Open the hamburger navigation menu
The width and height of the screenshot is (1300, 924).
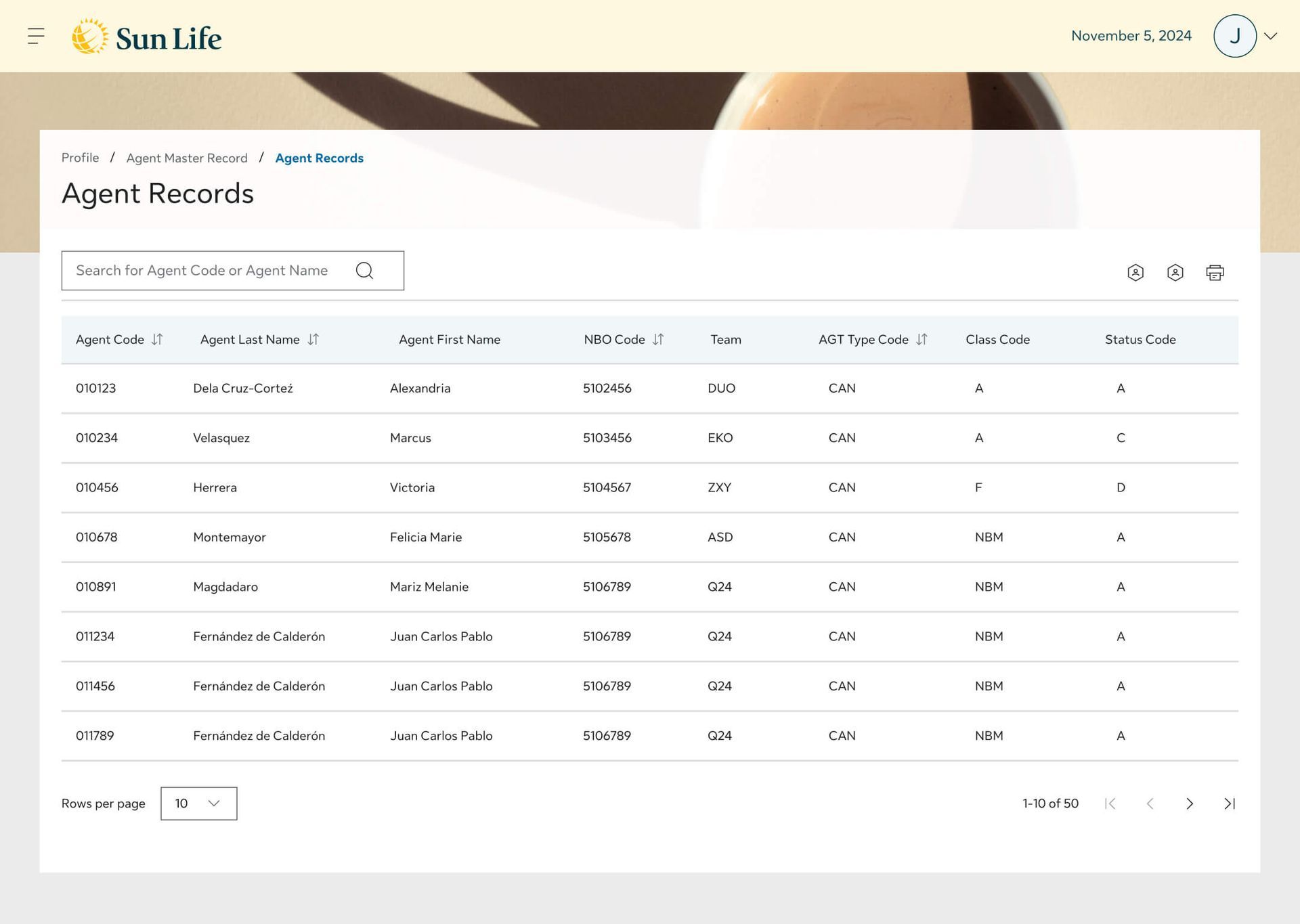[36, 36]
